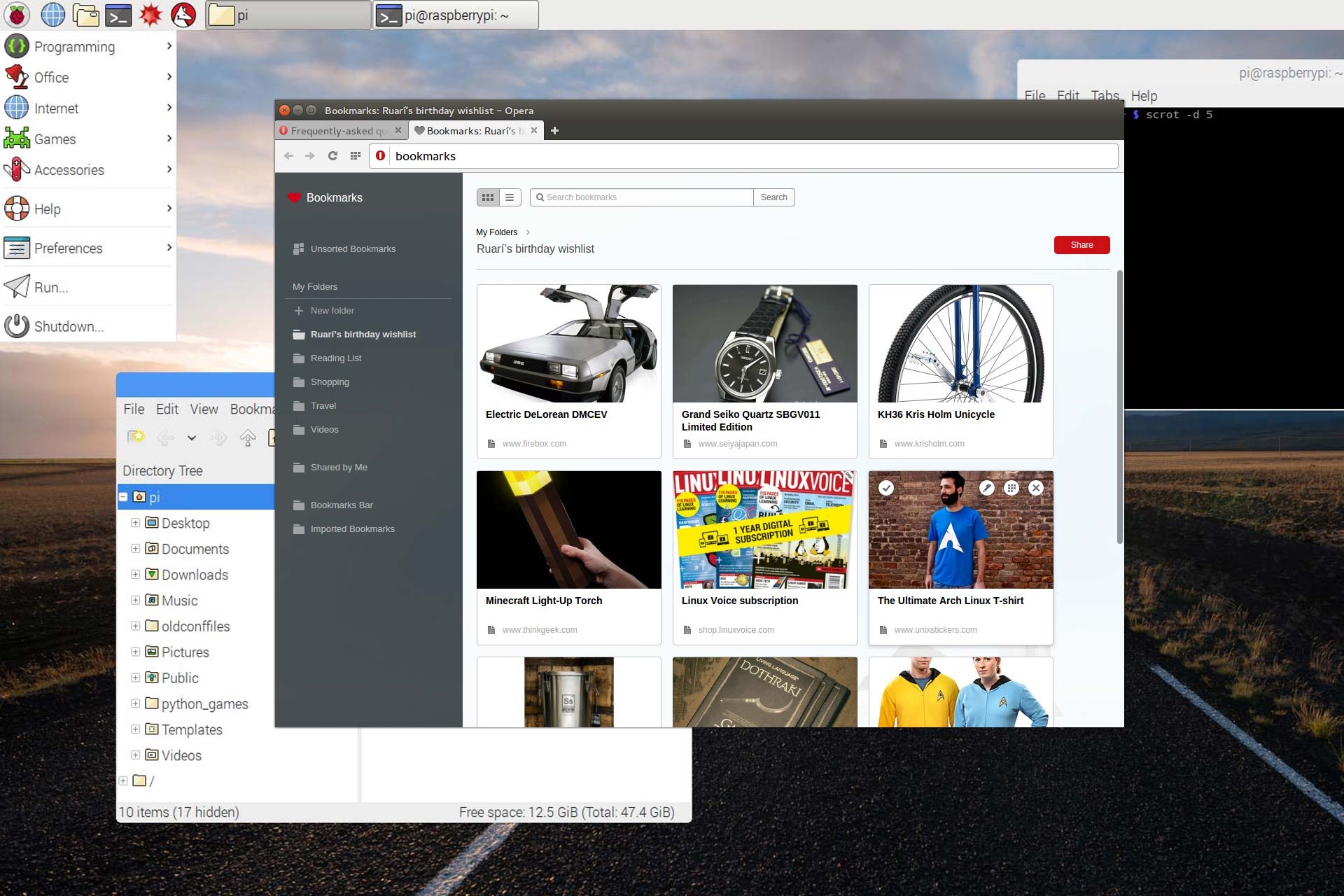Viewport: 1344px width, 896px height.
Task: Close the Bookmarks: Ruarí's tab
Action: click(534, 130)
